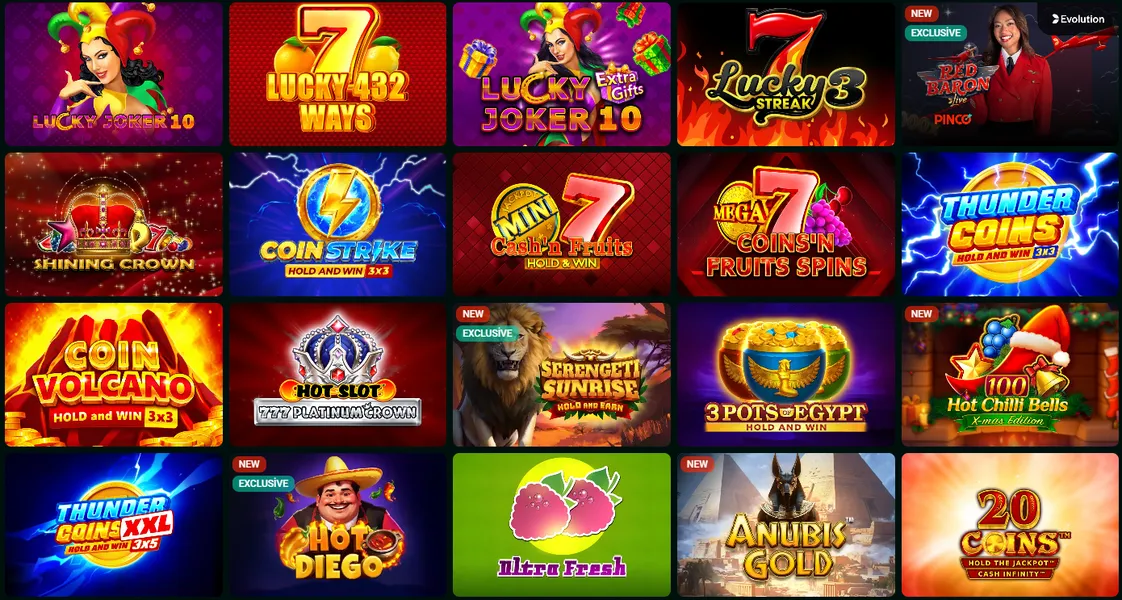Play the Shining Crown slot
This screenshot has width=1122, height=600.
coord(114,225)
